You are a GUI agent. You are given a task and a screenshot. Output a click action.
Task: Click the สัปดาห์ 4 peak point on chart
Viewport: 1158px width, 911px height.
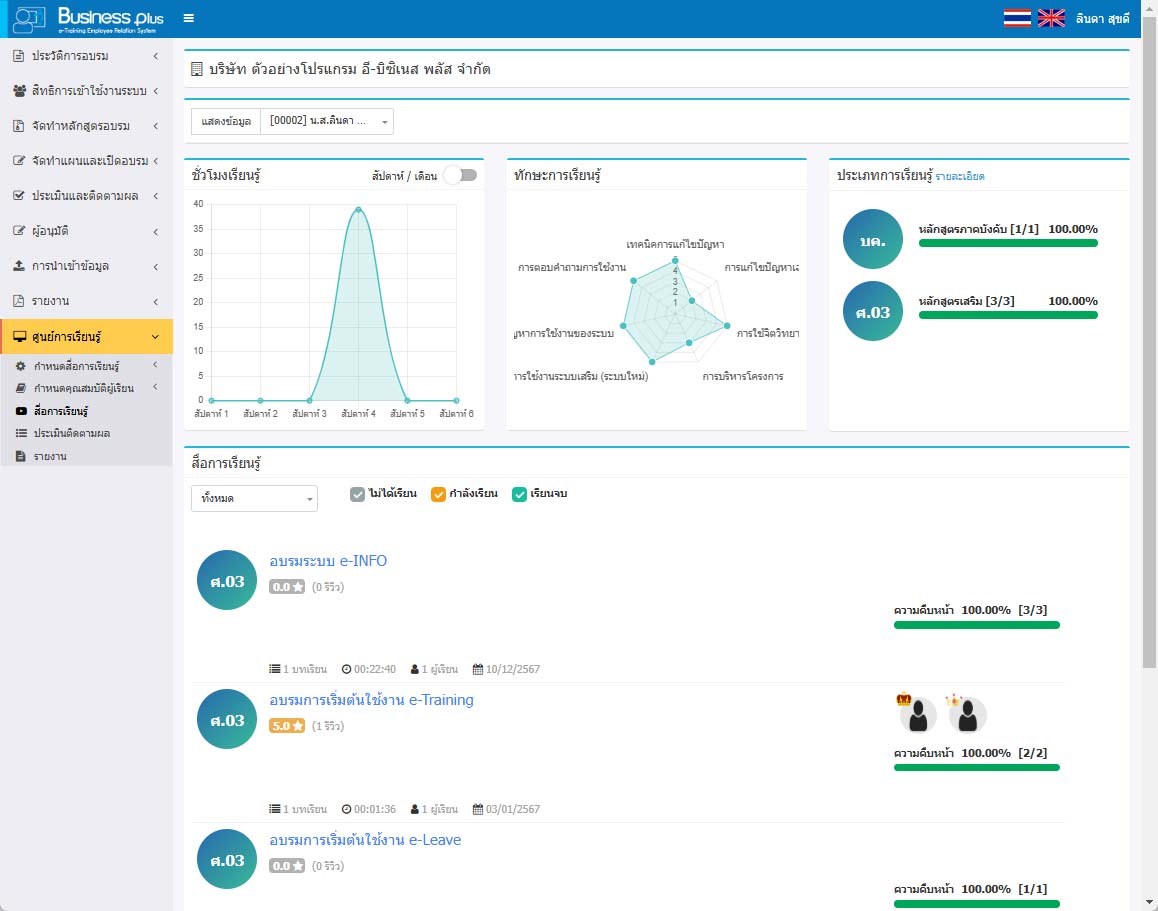tap(358, 210)
